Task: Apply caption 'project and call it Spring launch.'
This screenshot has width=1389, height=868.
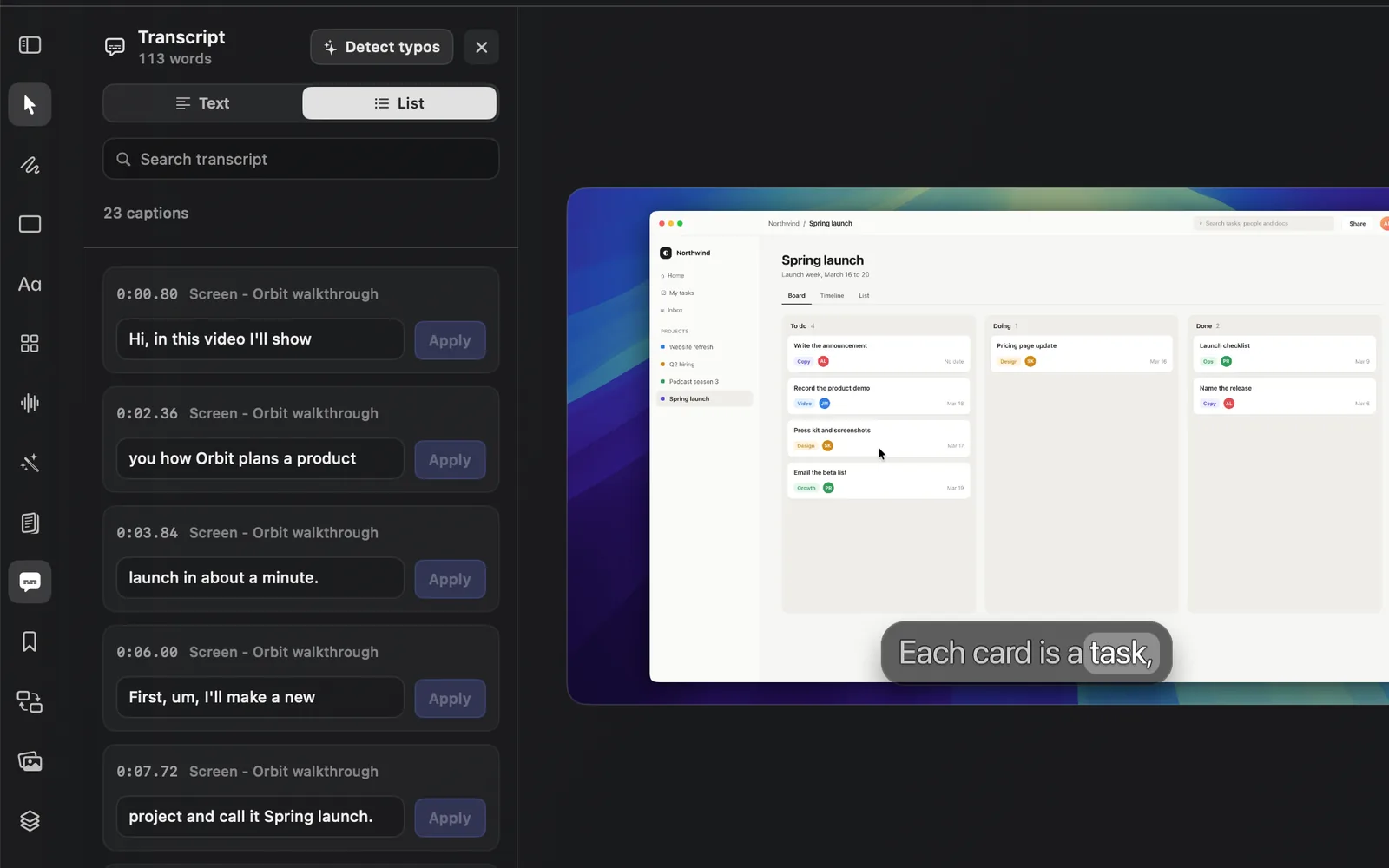Action: pyautogui.click(x=450, y=818)
